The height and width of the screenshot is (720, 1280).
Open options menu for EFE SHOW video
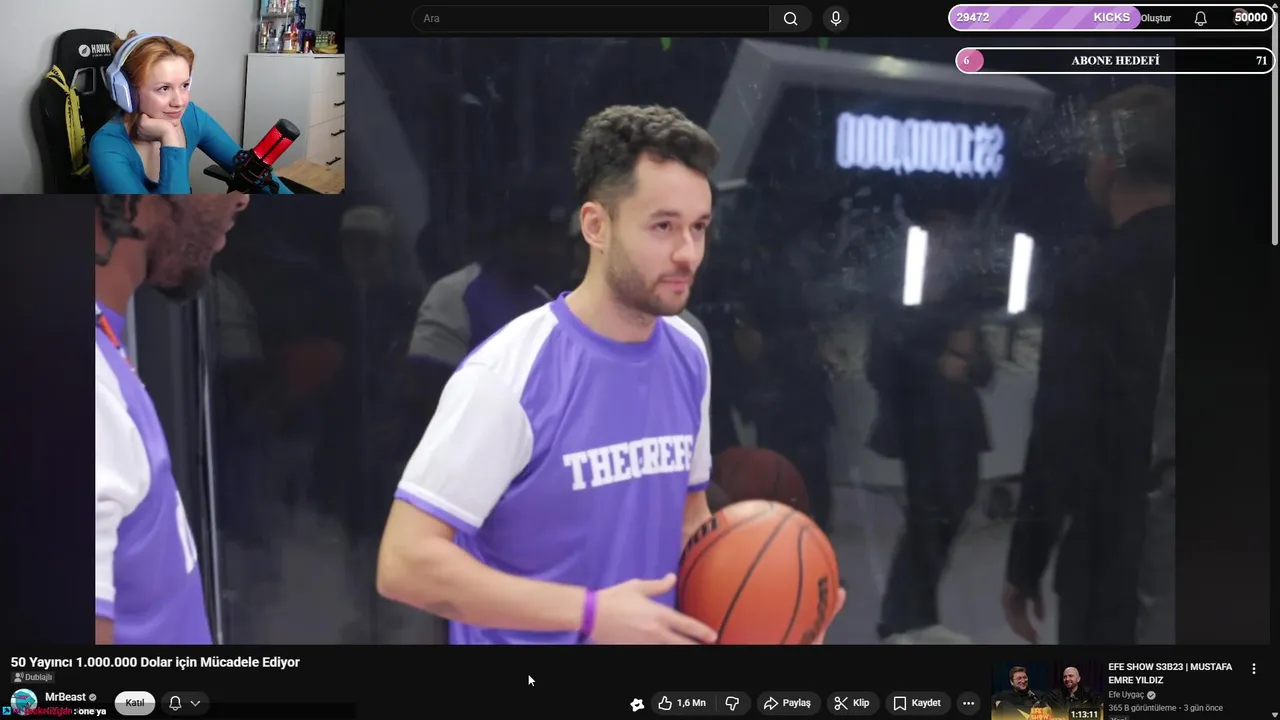click(x=1254, y=669)
